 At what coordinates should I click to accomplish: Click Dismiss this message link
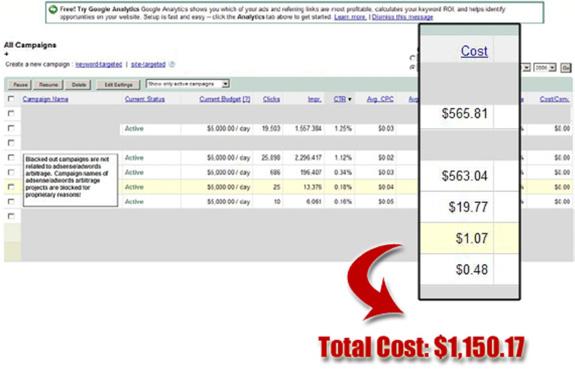(x=402, y=17)
